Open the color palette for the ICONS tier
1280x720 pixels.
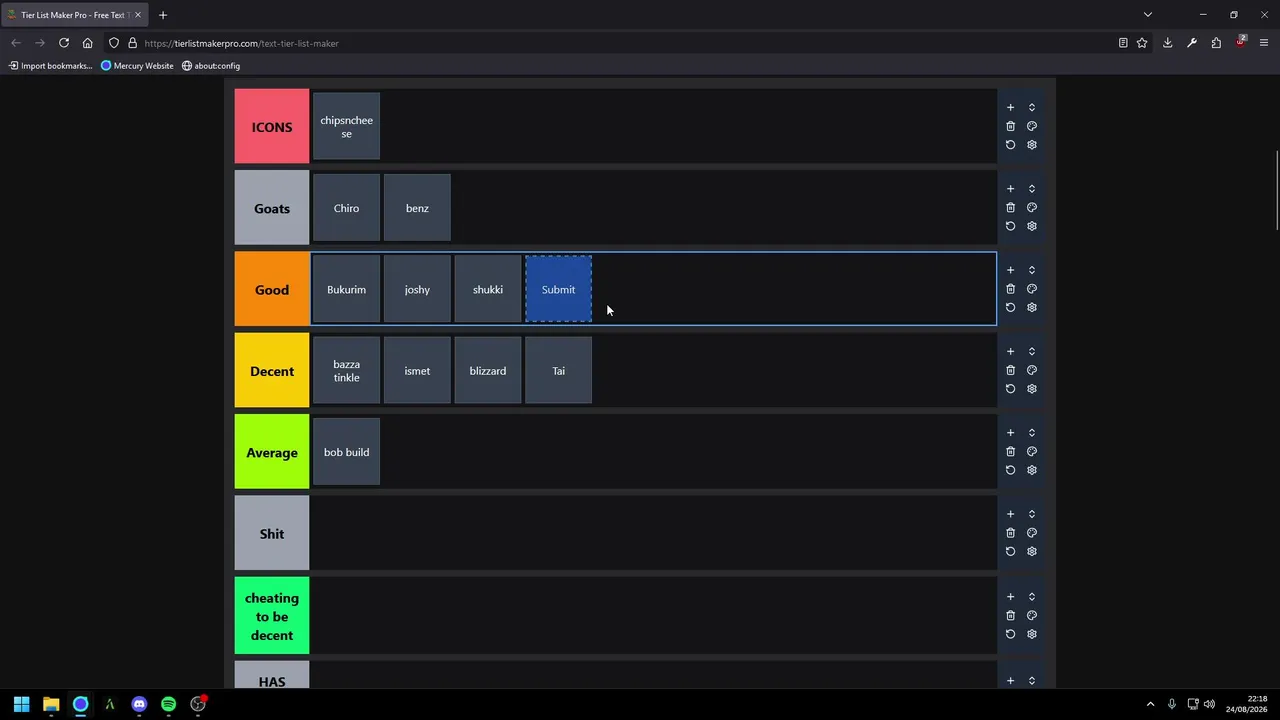click(x=1032, y=126)
